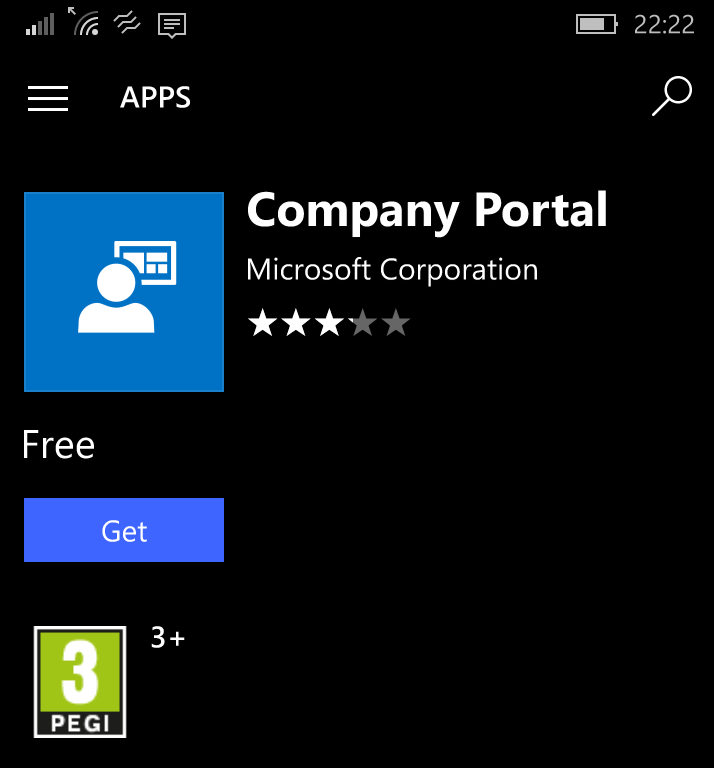The width and height of the screenshot is (714, 768).
Task: Tap the PEGI 3 age rating badge
Action: tap(80, 682)
